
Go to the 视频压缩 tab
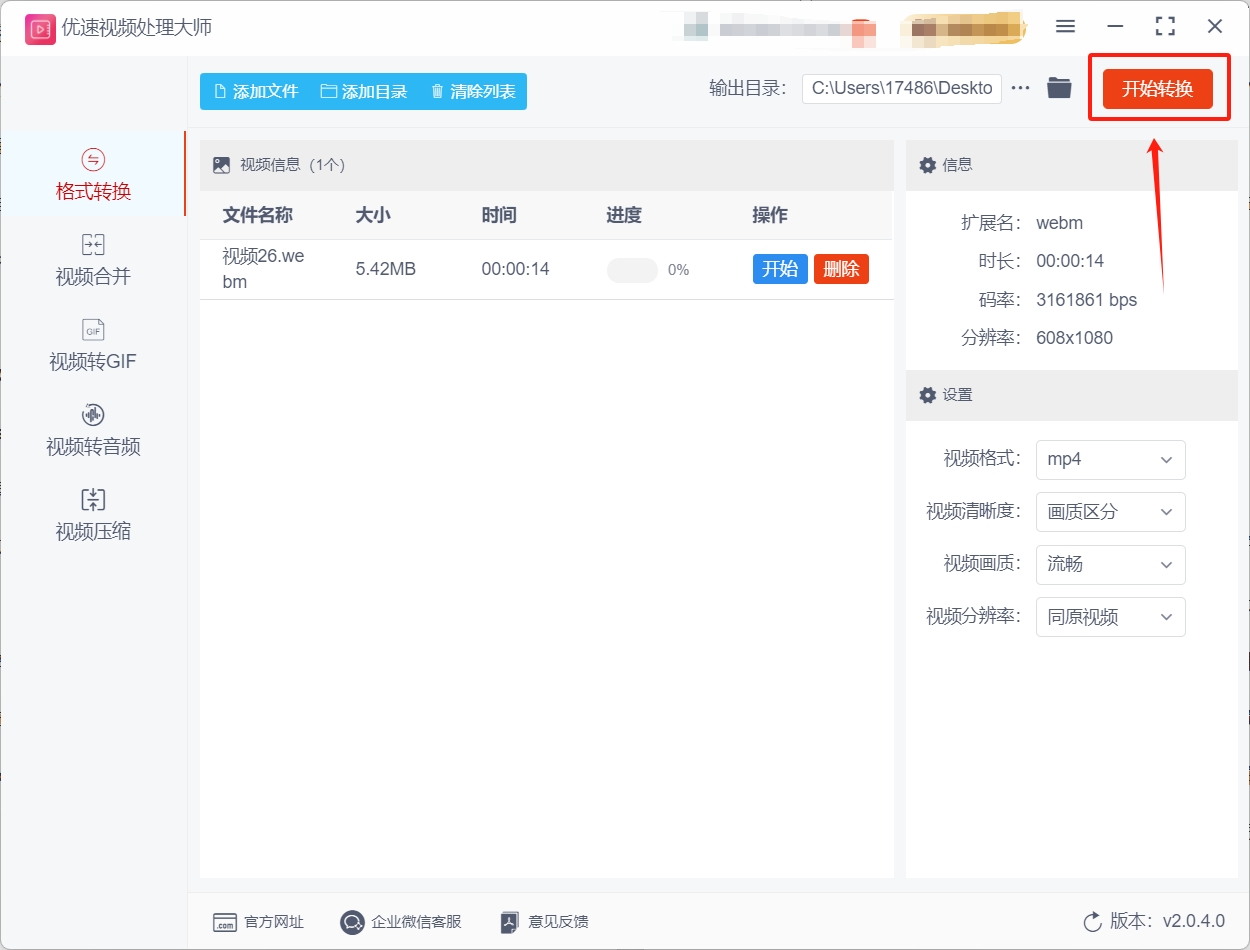pos(93,515)
